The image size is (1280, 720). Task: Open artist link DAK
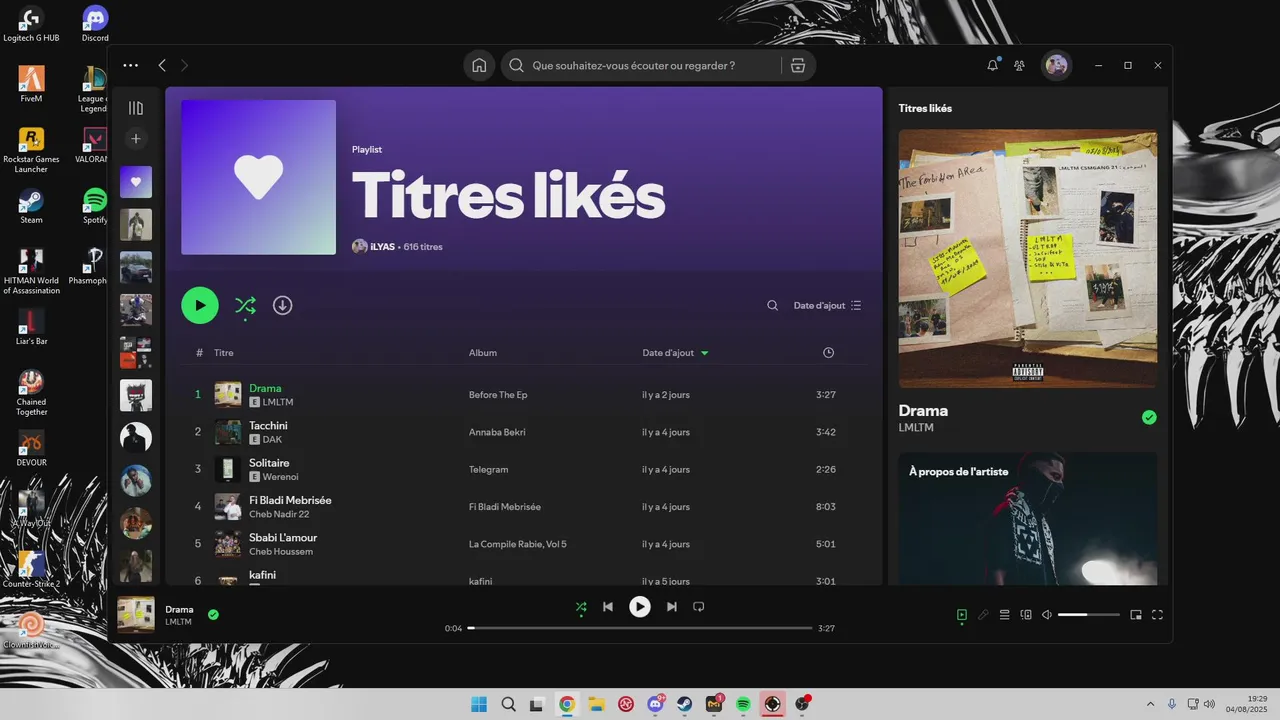point(272,439)
